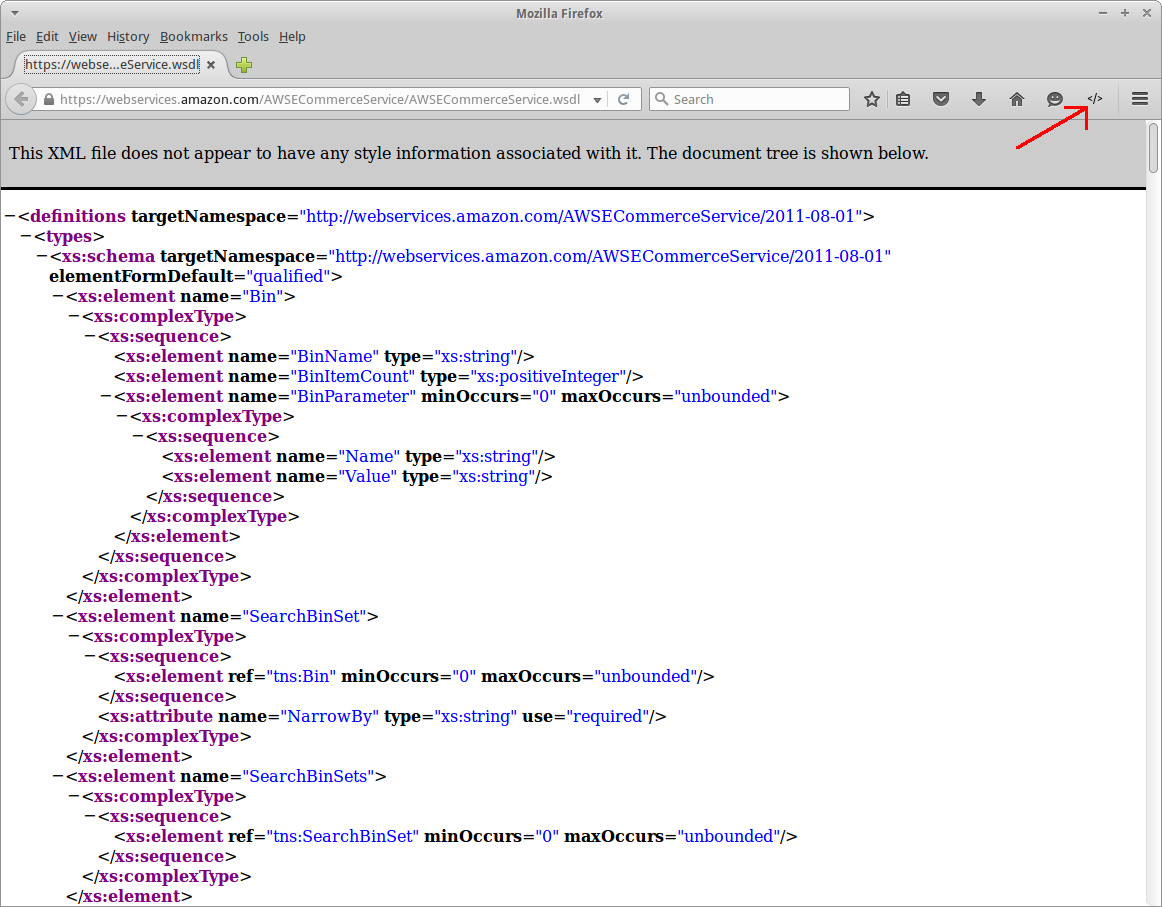Save page to Pocket icon
Viewport: 1162px width, 907px height.
tap(940, 99)
